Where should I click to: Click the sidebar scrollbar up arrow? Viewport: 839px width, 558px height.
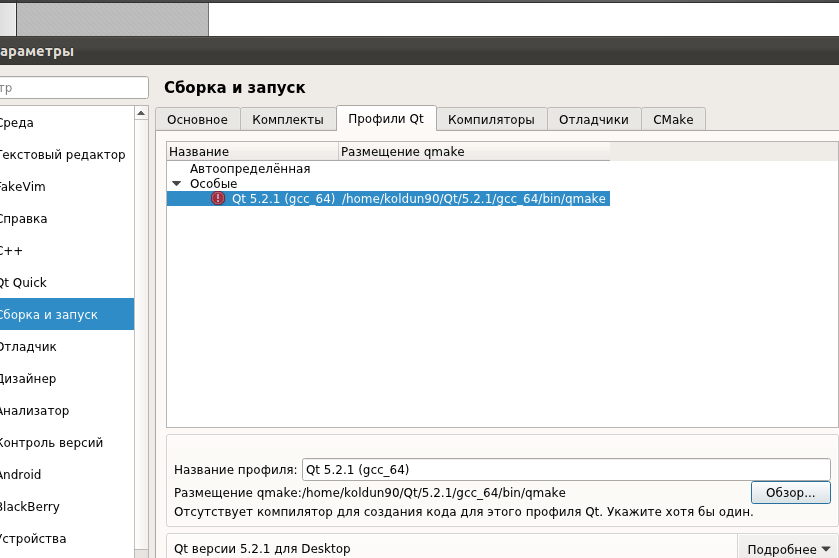(x=141, y=113)
